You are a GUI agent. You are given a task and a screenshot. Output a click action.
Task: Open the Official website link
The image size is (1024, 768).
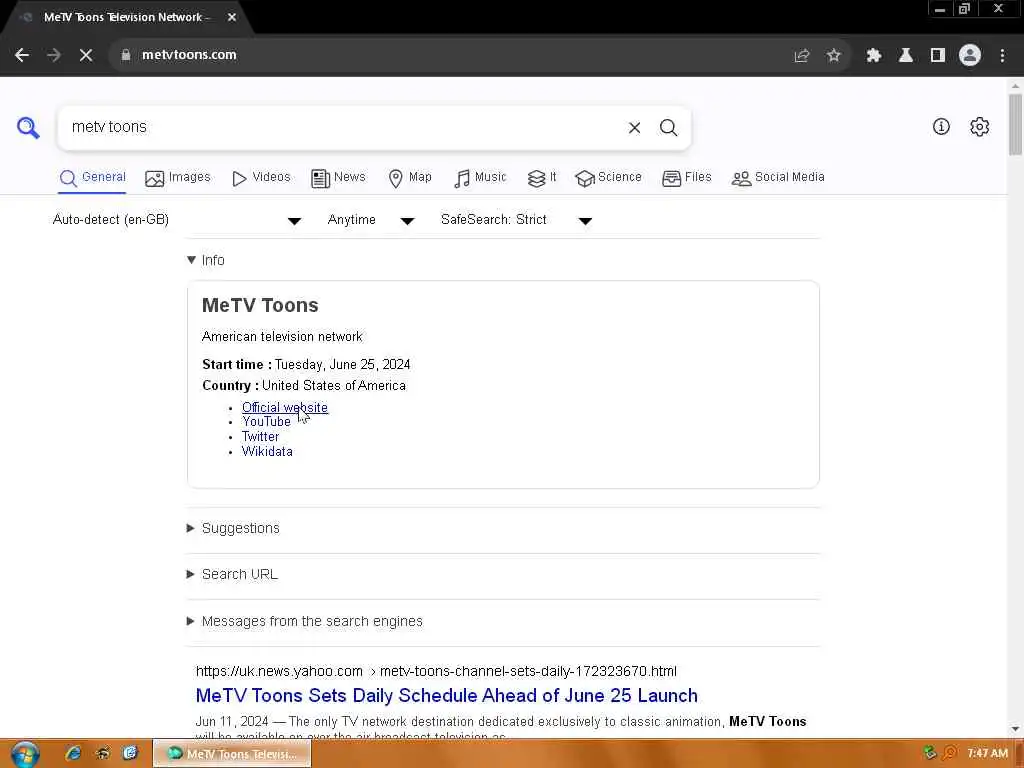(285, 408)
